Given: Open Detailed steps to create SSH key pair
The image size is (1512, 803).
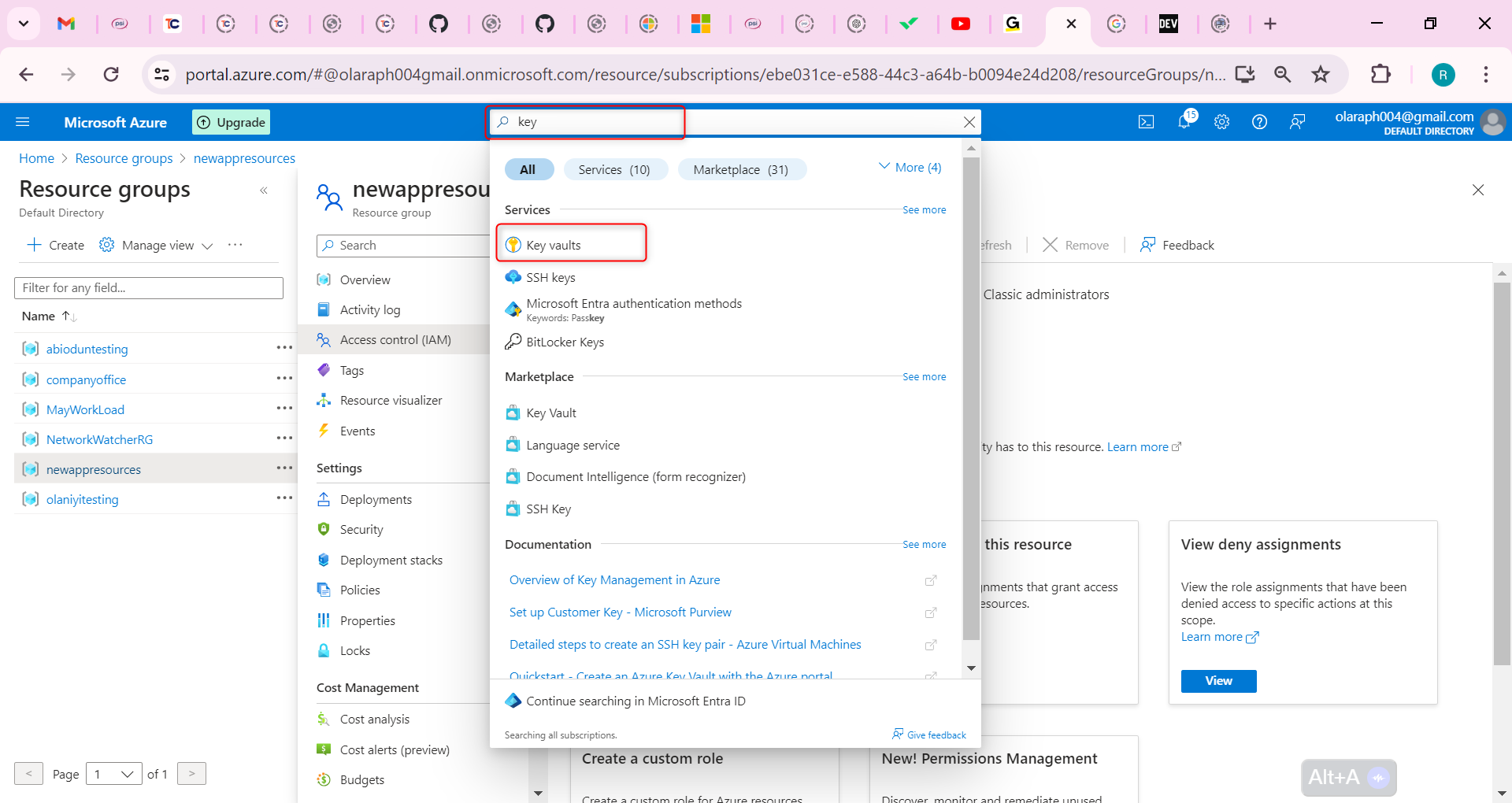Looking at the screenshot, I should tap(685, 644).
